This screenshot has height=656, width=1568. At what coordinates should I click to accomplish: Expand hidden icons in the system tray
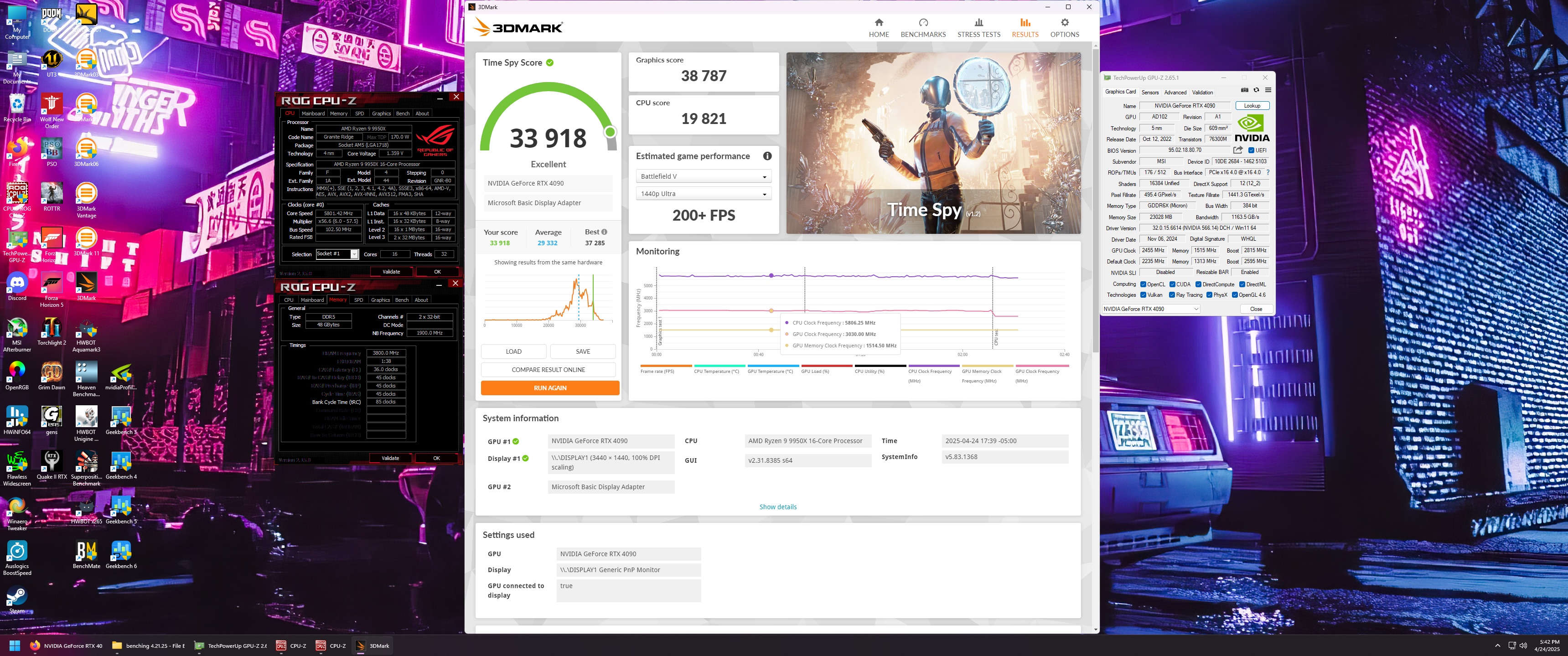(x=1497, y=646)
